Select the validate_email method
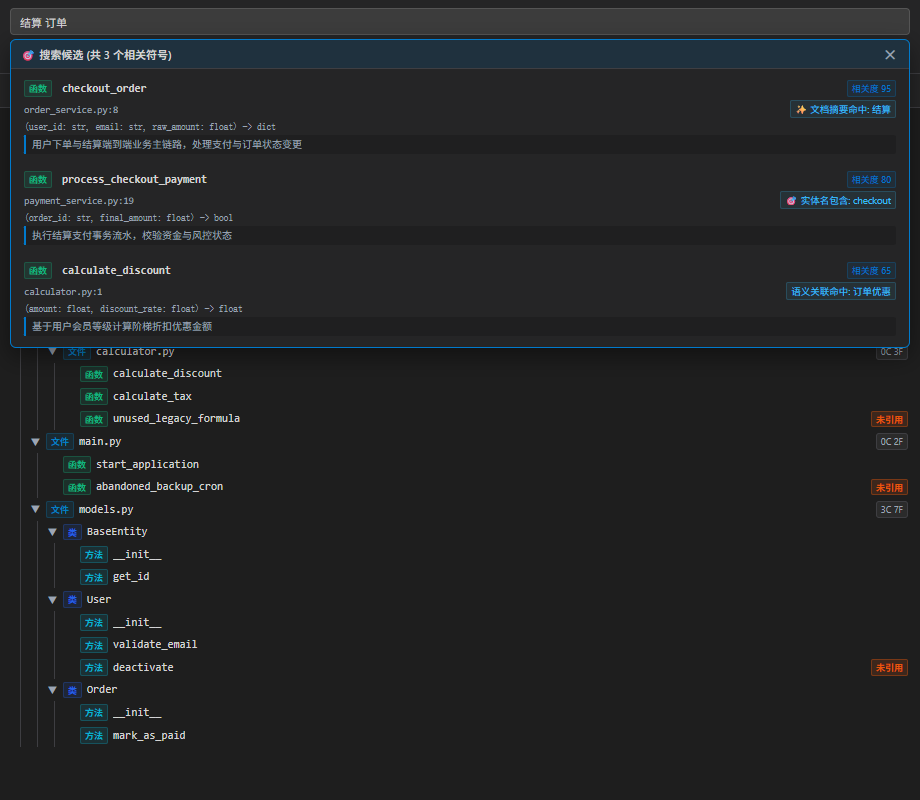 pos(155,644)
